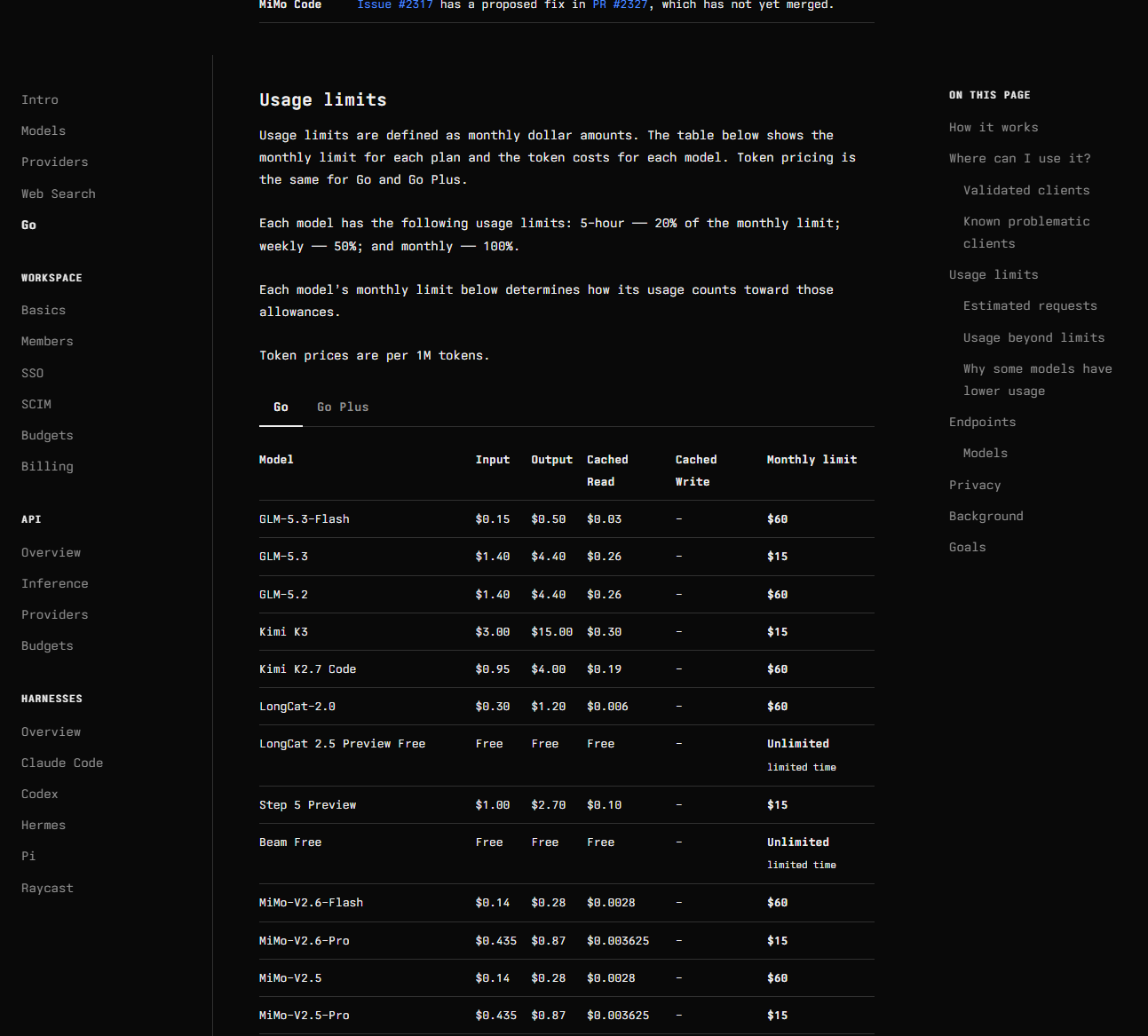This screenshot has width=1148, height=1036.
Task: Jump to 'Known problematic clients' section
Action: click(x=1026, y=232)
